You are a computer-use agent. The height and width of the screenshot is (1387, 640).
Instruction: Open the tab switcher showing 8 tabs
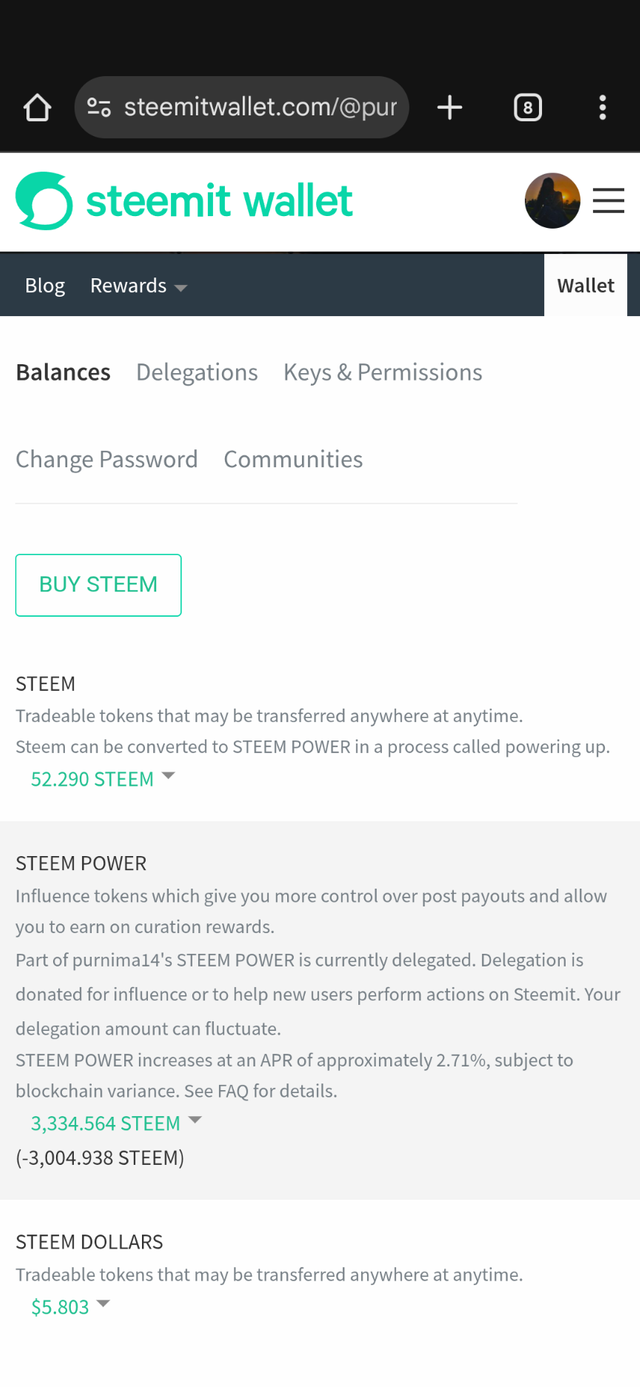(528, 108)
